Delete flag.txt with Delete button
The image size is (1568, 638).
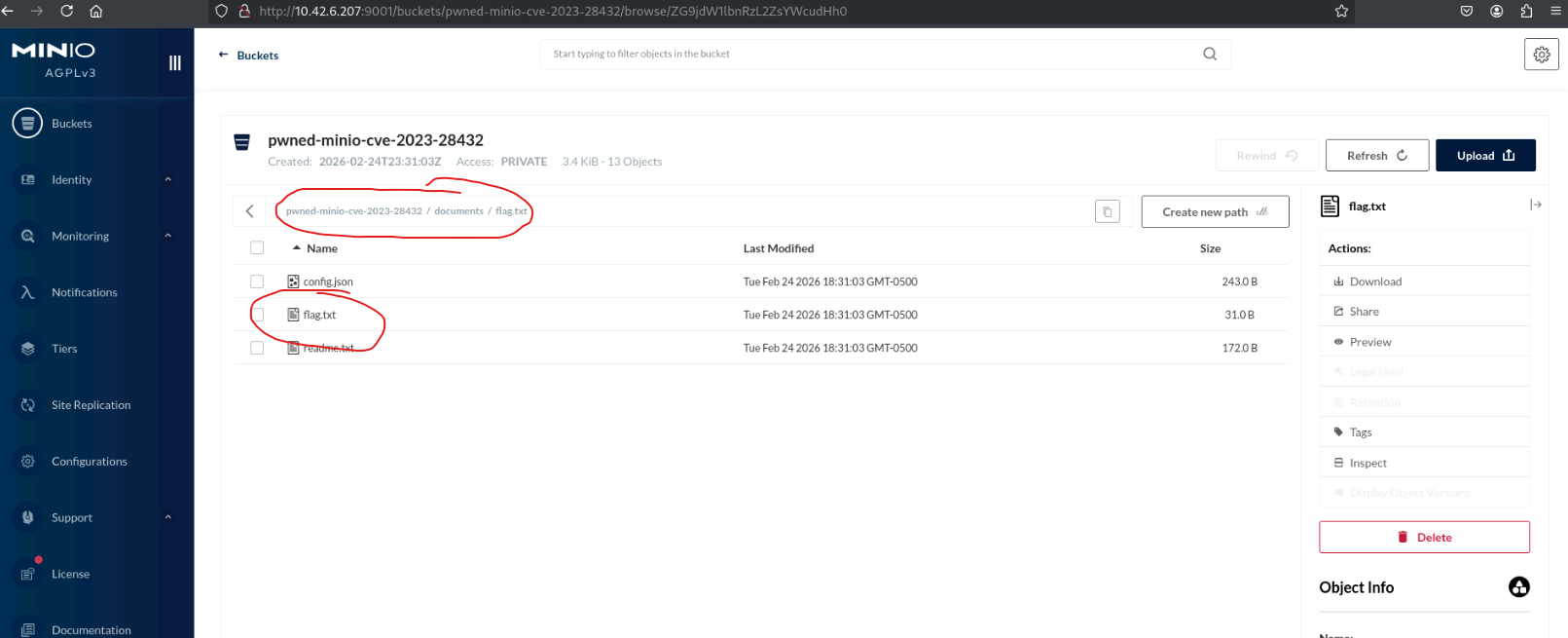1423,538
